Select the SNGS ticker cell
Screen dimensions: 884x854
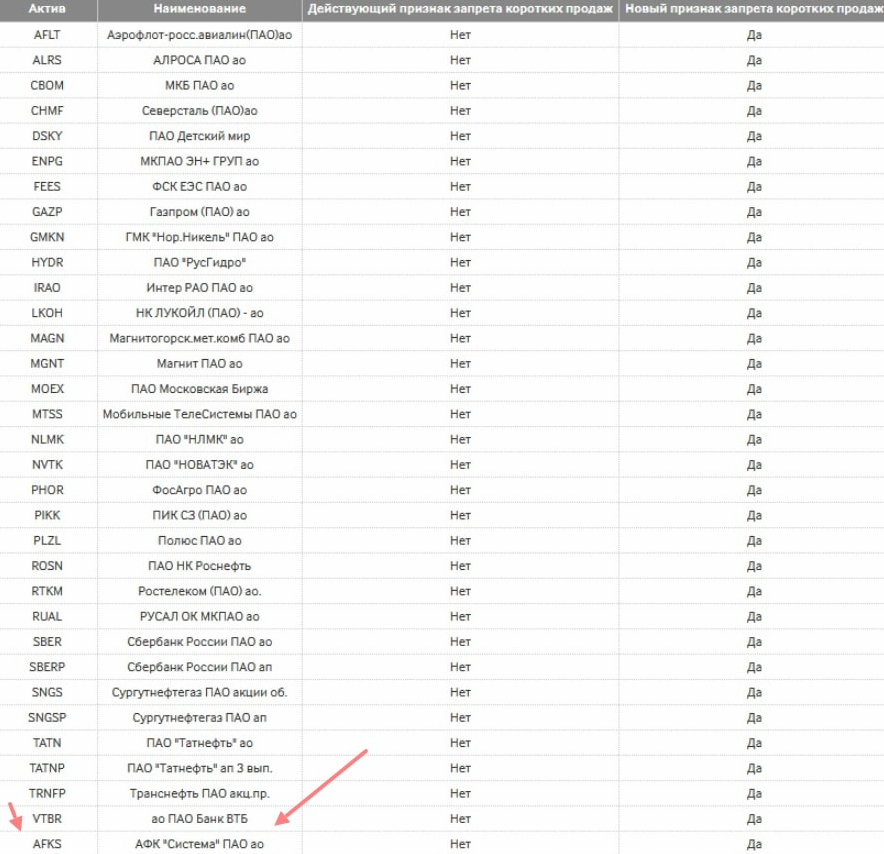[x=47, y=693]
